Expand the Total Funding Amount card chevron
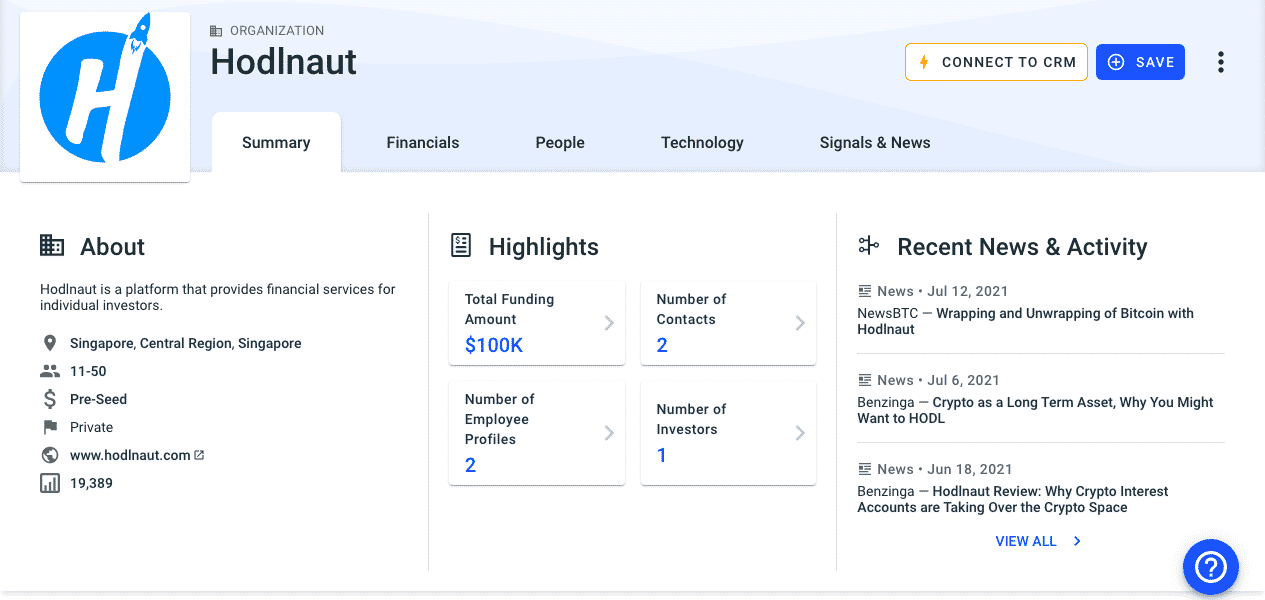The width and height of the screenshot is (1265, 600). point(609,322)
